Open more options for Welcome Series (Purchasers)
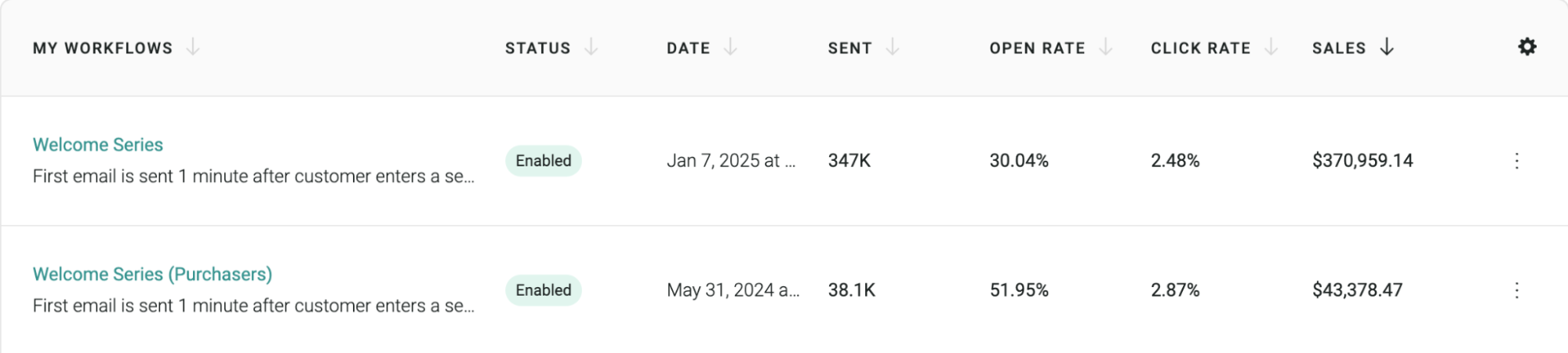 coord(1516,290)
